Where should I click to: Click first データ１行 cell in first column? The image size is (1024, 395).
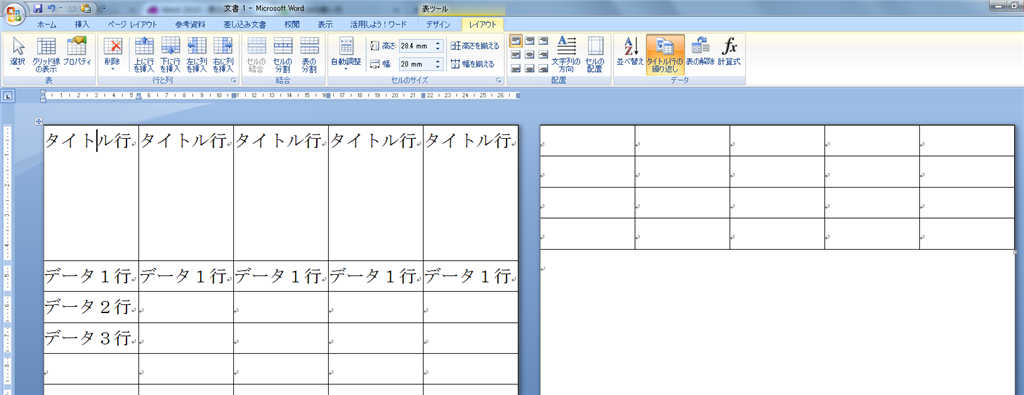click(x=91, y=276)
